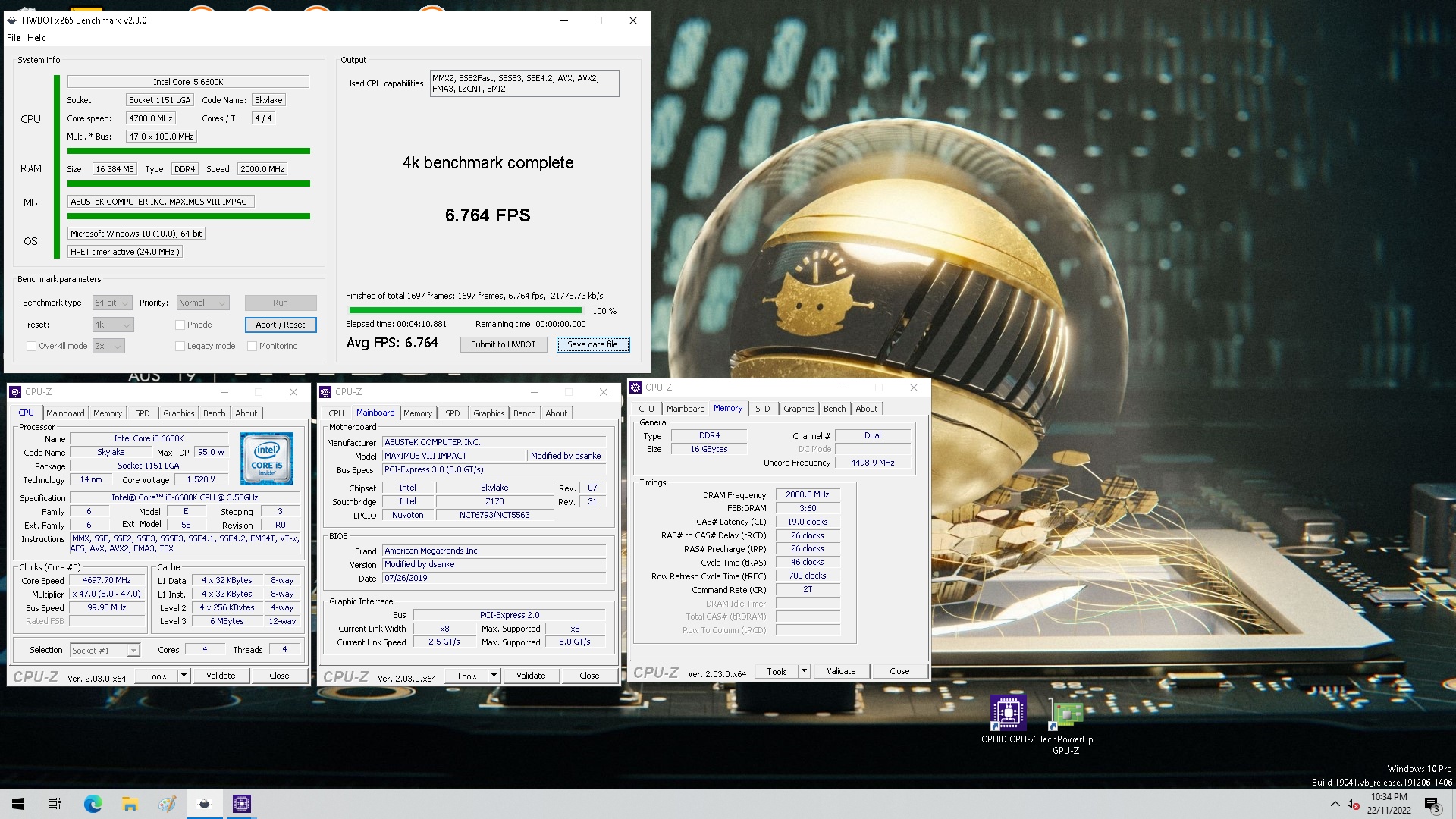Click the Save data file button

point(593,344)
